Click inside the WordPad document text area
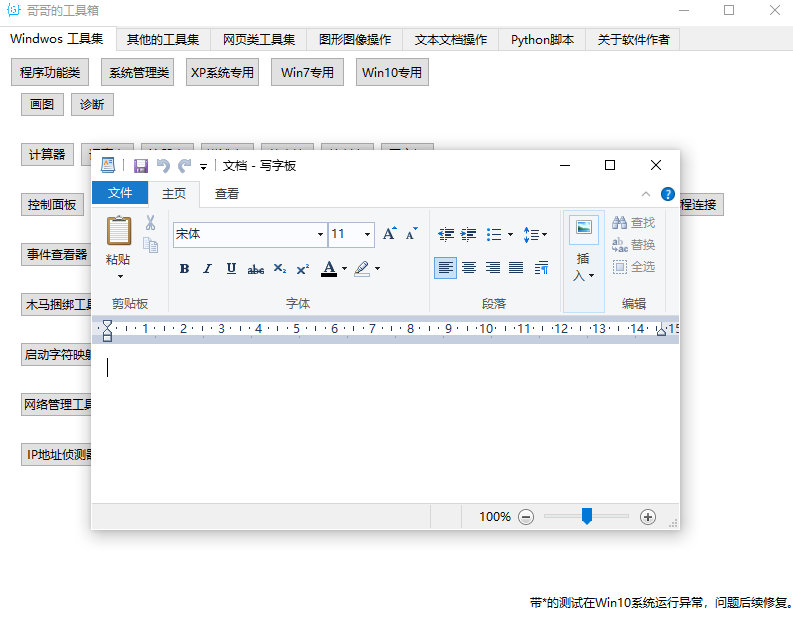 pyautogui.click(x=385, y=424)
